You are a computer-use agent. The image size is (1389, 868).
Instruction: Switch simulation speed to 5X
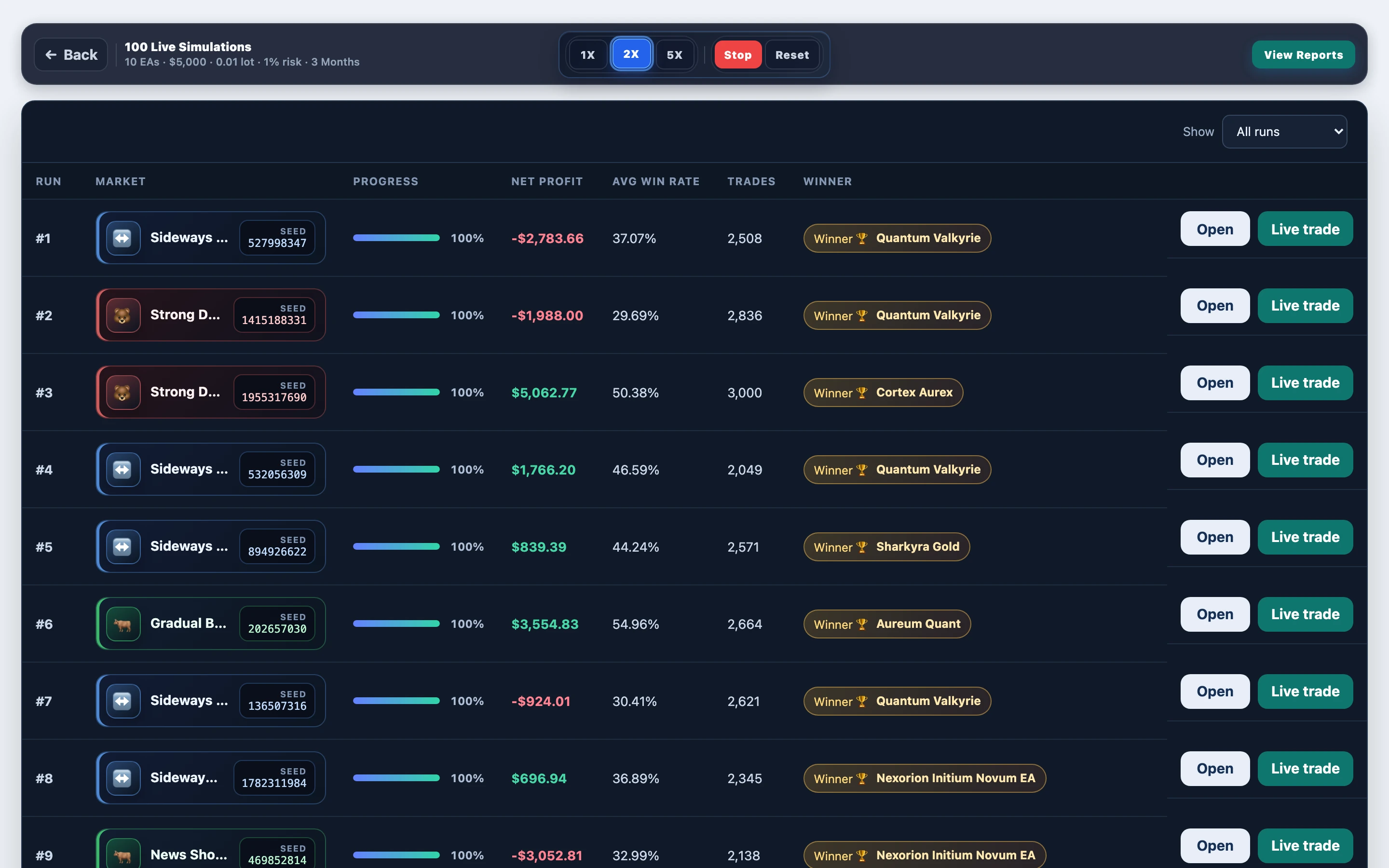click(674, 54)
